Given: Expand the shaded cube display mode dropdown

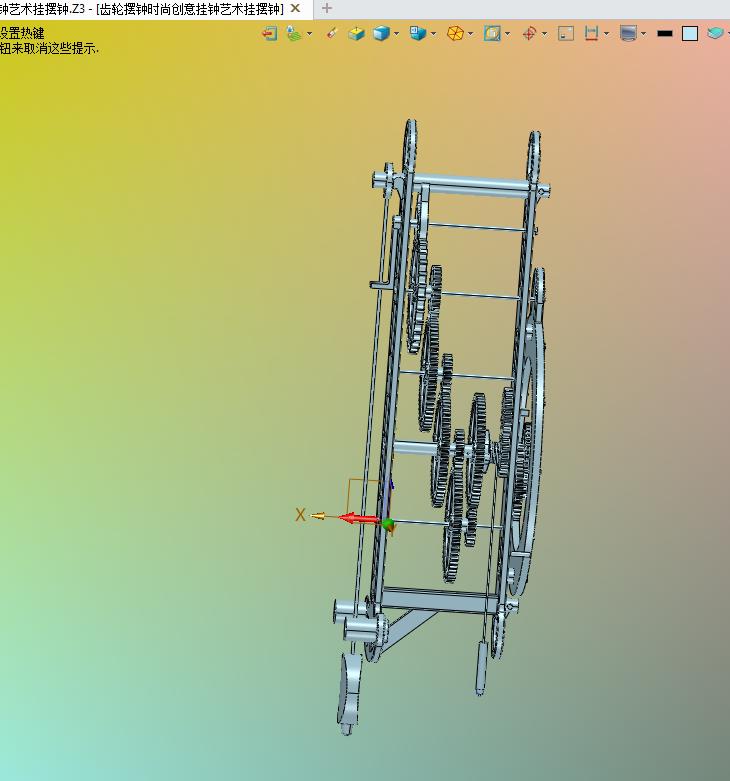Looking at the screenshot, I should coord(396,34).
